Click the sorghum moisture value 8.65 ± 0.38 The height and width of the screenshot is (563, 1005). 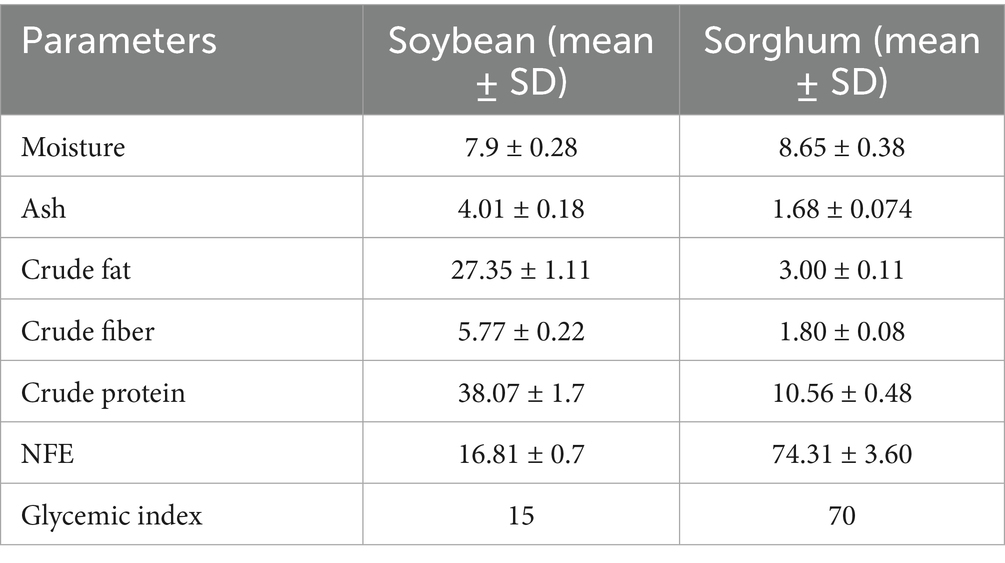tap(841, 147)
